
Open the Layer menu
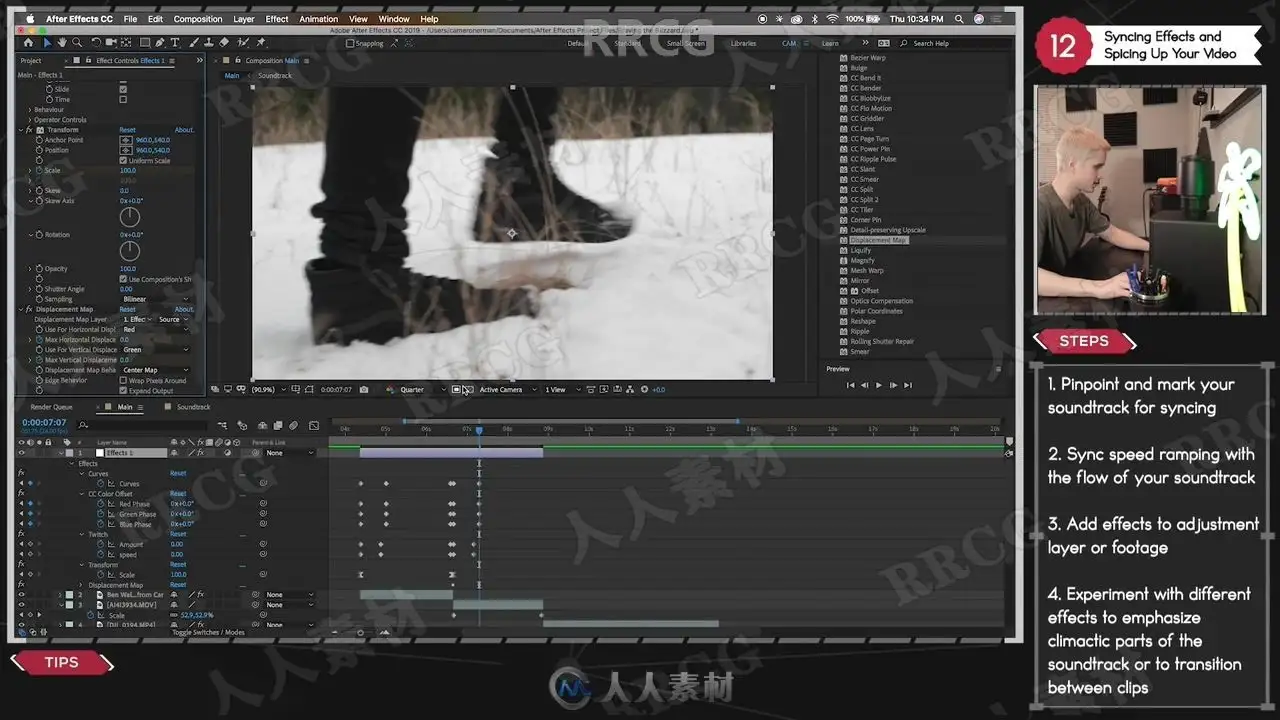point(244,19)
